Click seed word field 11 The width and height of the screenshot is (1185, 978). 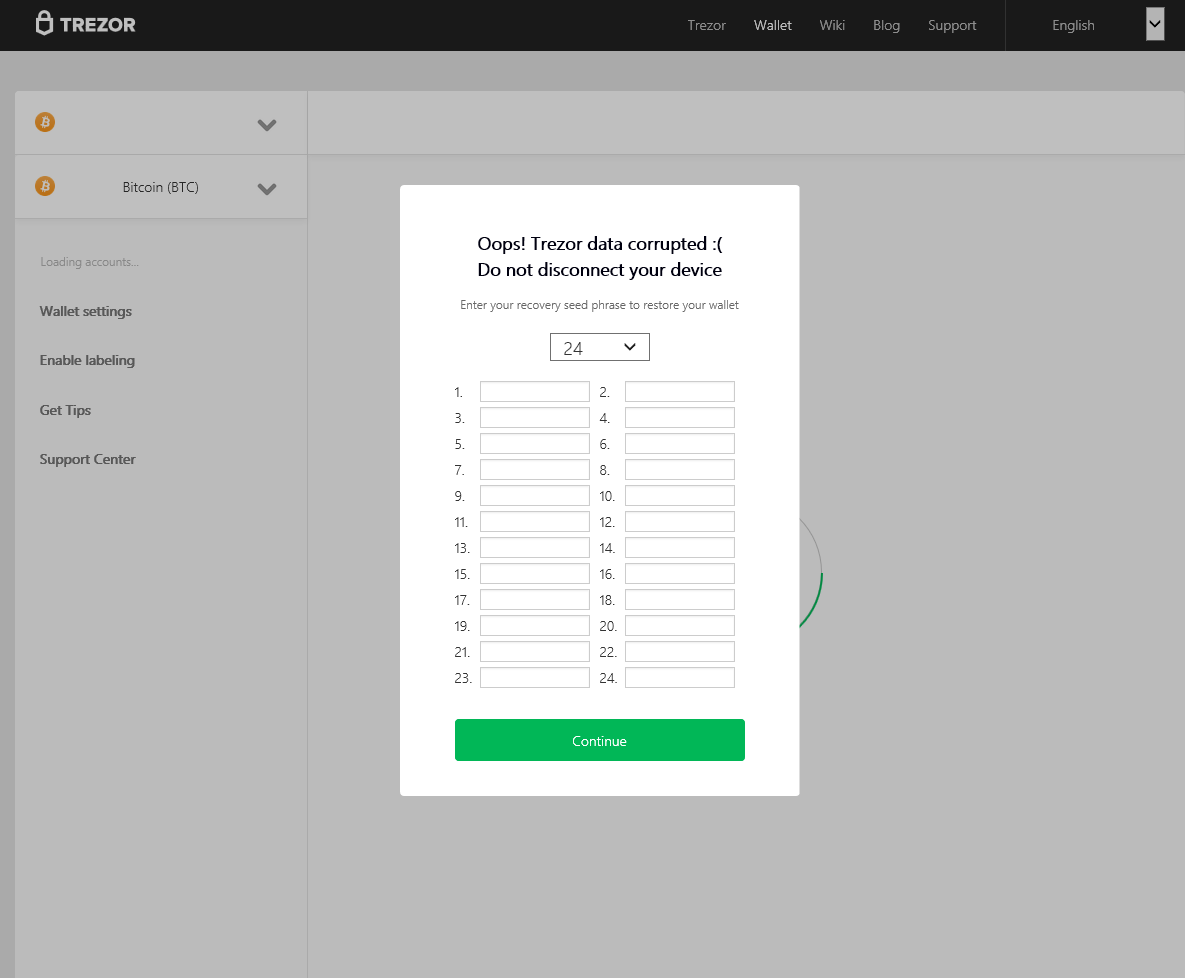coord(534,521)
